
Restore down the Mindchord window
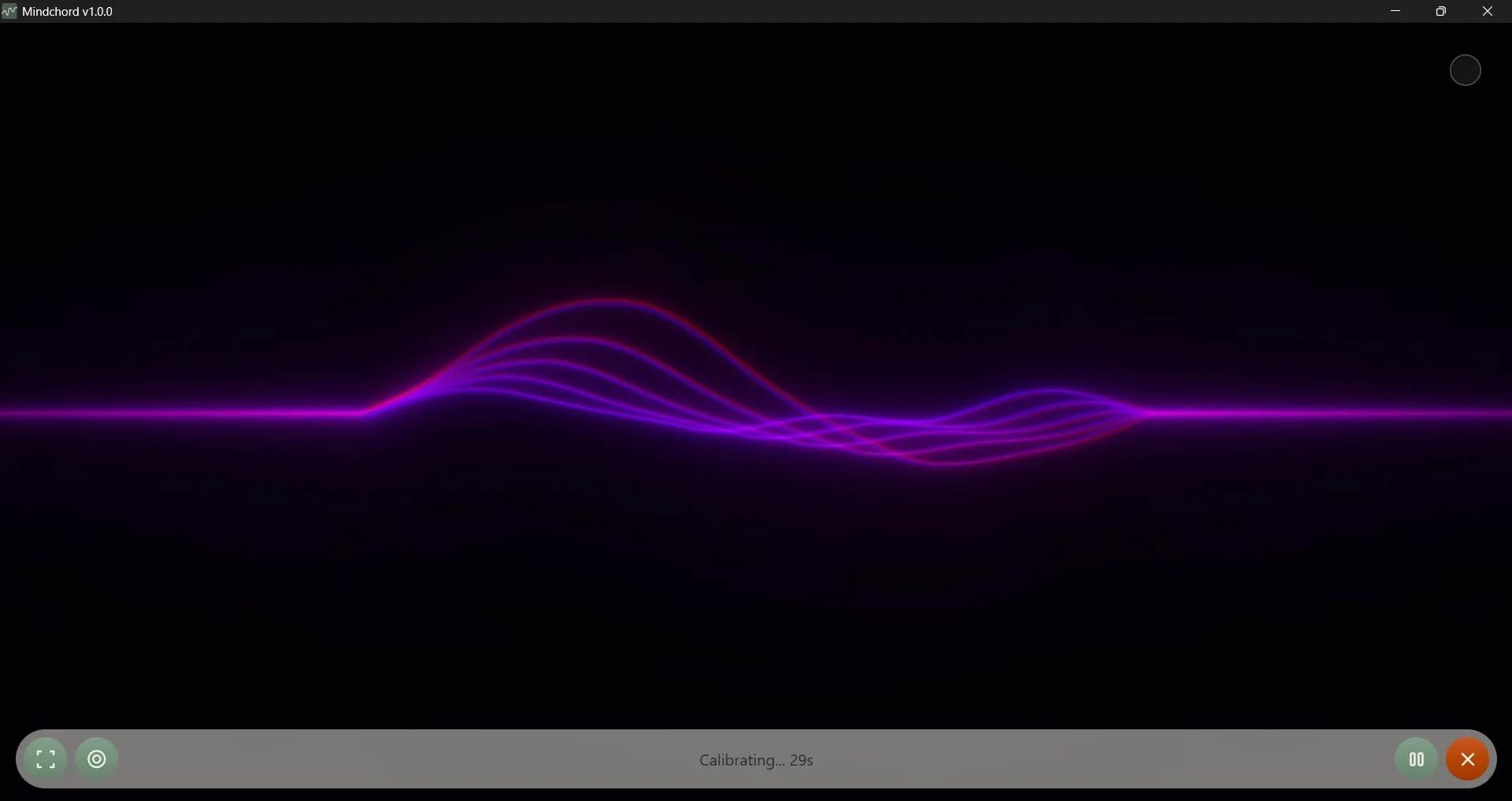tap(1441, 11)
